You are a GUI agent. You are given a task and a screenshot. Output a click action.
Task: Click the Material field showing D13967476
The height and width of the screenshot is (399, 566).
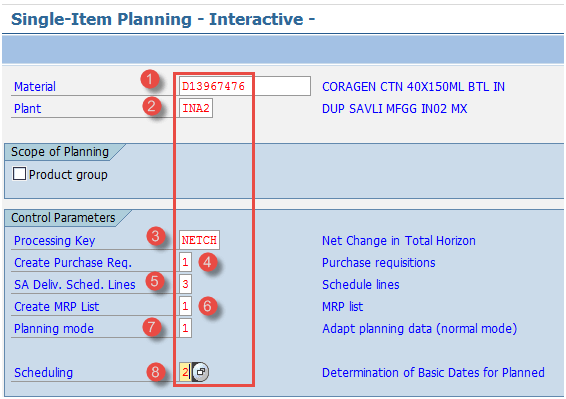(x=245, y=86)
